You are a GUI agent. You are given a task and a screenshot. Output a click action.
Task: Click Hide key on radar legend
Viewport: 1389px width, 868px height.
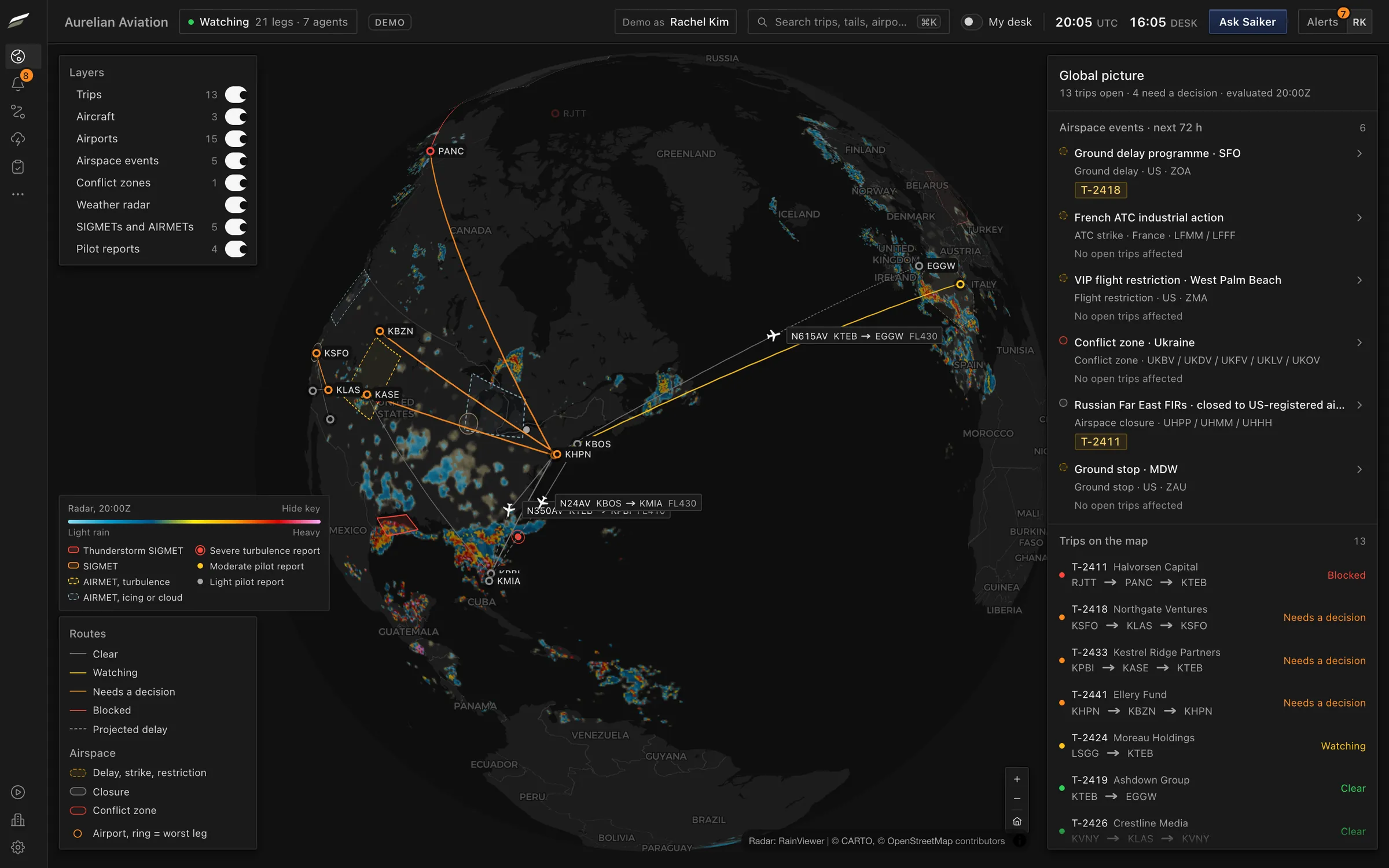click(x=300, y=508)
